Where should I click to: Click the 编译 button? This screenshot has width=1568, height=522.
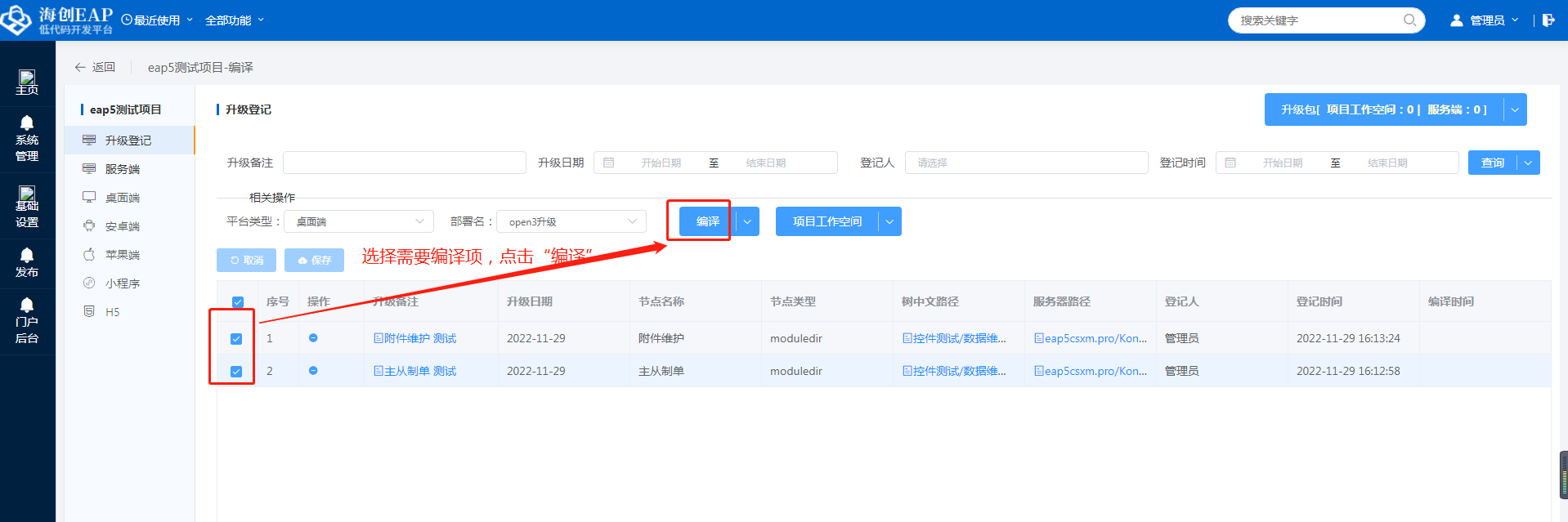click(x=707, y=221)
